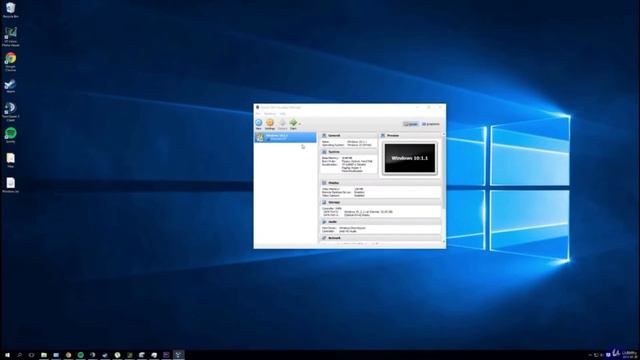Open the File menu in VirtualBox
The image size is (640, 360).
(258, 113)
